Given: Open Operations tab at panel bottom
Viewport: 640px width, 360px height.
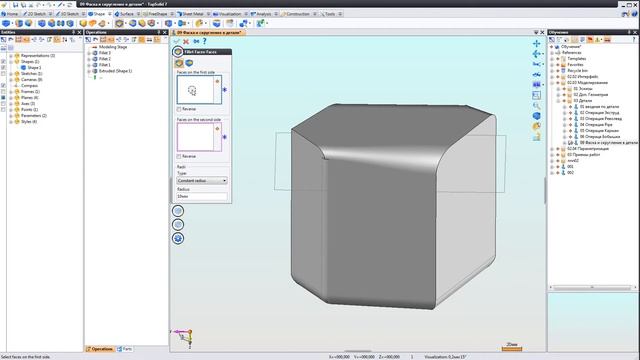Looking at the screenshot, I should pos(100,349).
